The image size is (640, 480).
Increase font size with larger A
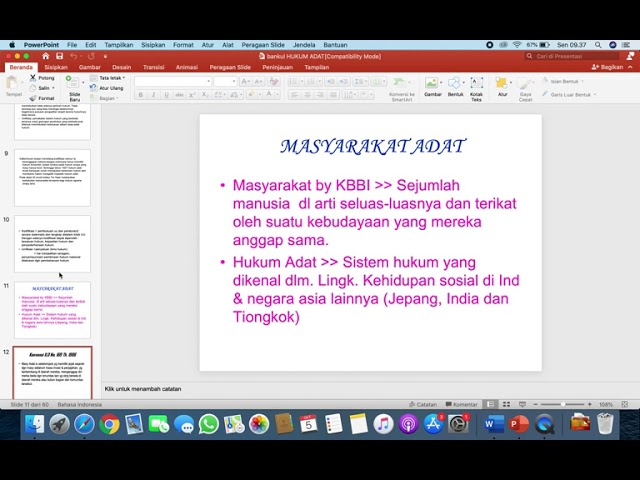(245, 82)
